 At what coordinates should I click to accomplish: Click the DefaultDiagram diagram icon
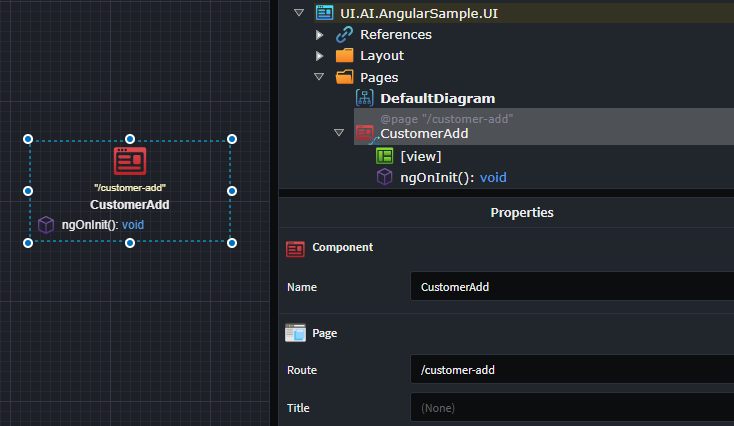click(365, 99)
